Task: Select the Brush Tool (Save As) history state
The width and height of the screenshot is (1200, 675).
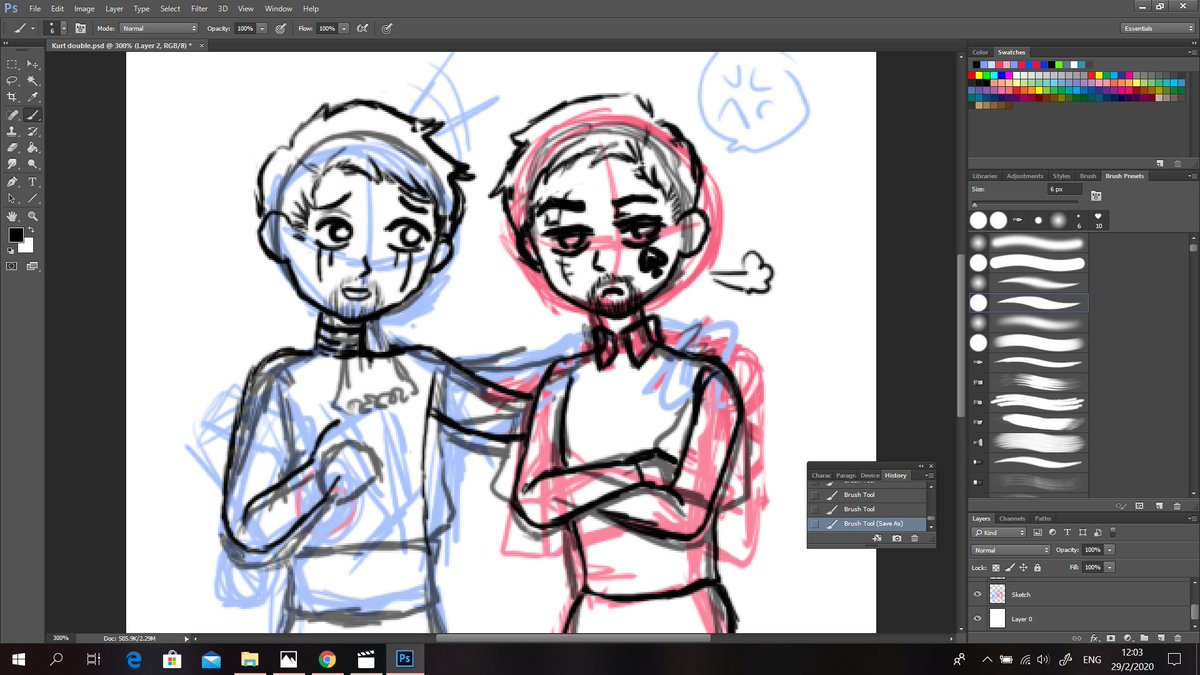Action: [872, 523]
